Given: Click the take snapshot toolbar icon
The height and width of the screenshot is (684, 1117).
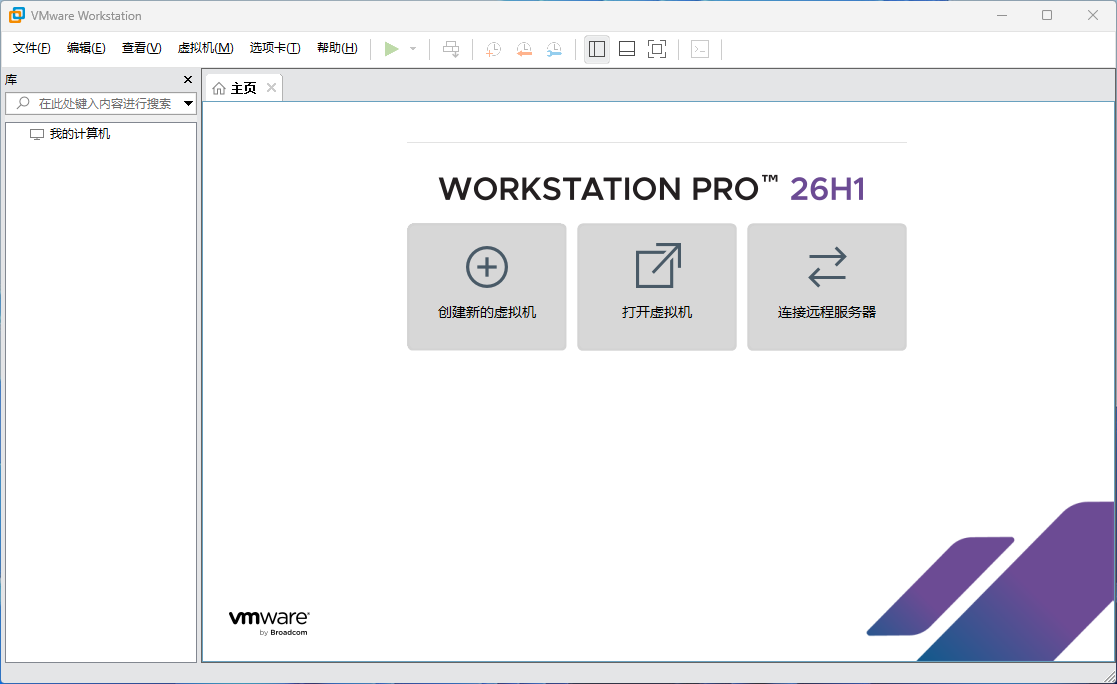Looking at the screenshot, I should click(493, 49).
